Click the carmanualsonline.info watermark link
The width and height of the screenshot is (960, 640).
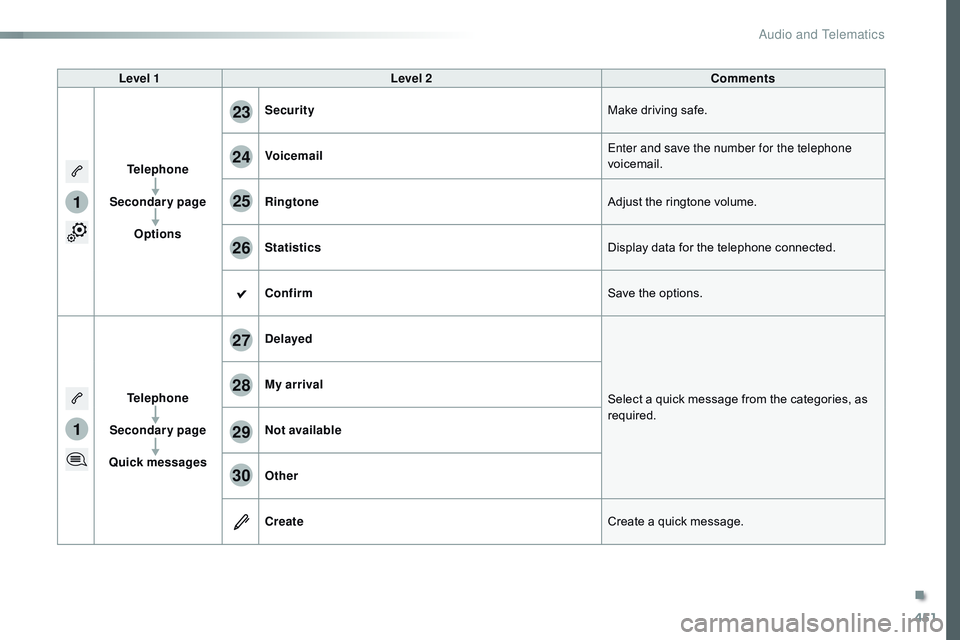(812, 623)
